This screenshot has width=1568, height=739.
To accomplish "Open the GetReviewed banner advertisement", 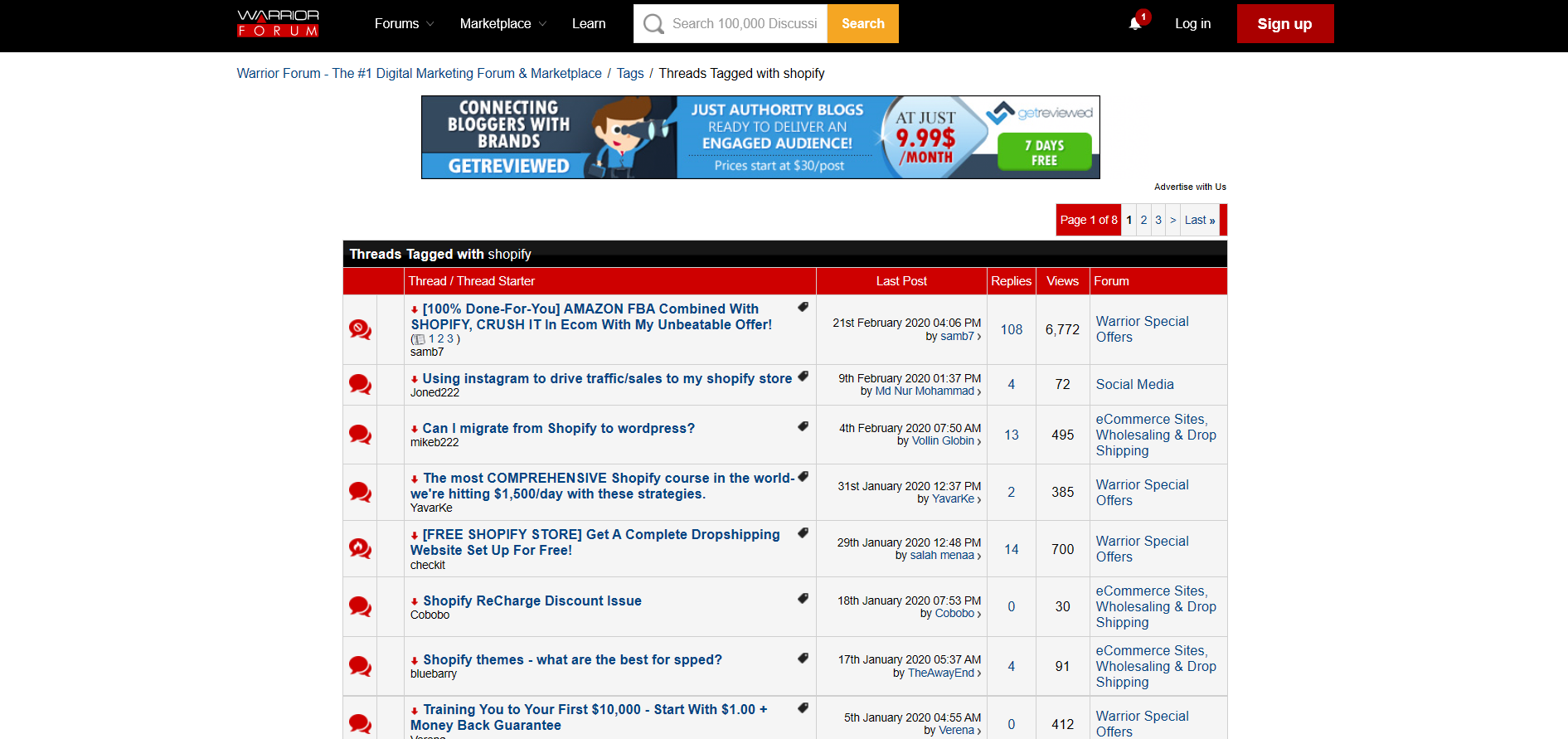I will [x=760, y=138].
